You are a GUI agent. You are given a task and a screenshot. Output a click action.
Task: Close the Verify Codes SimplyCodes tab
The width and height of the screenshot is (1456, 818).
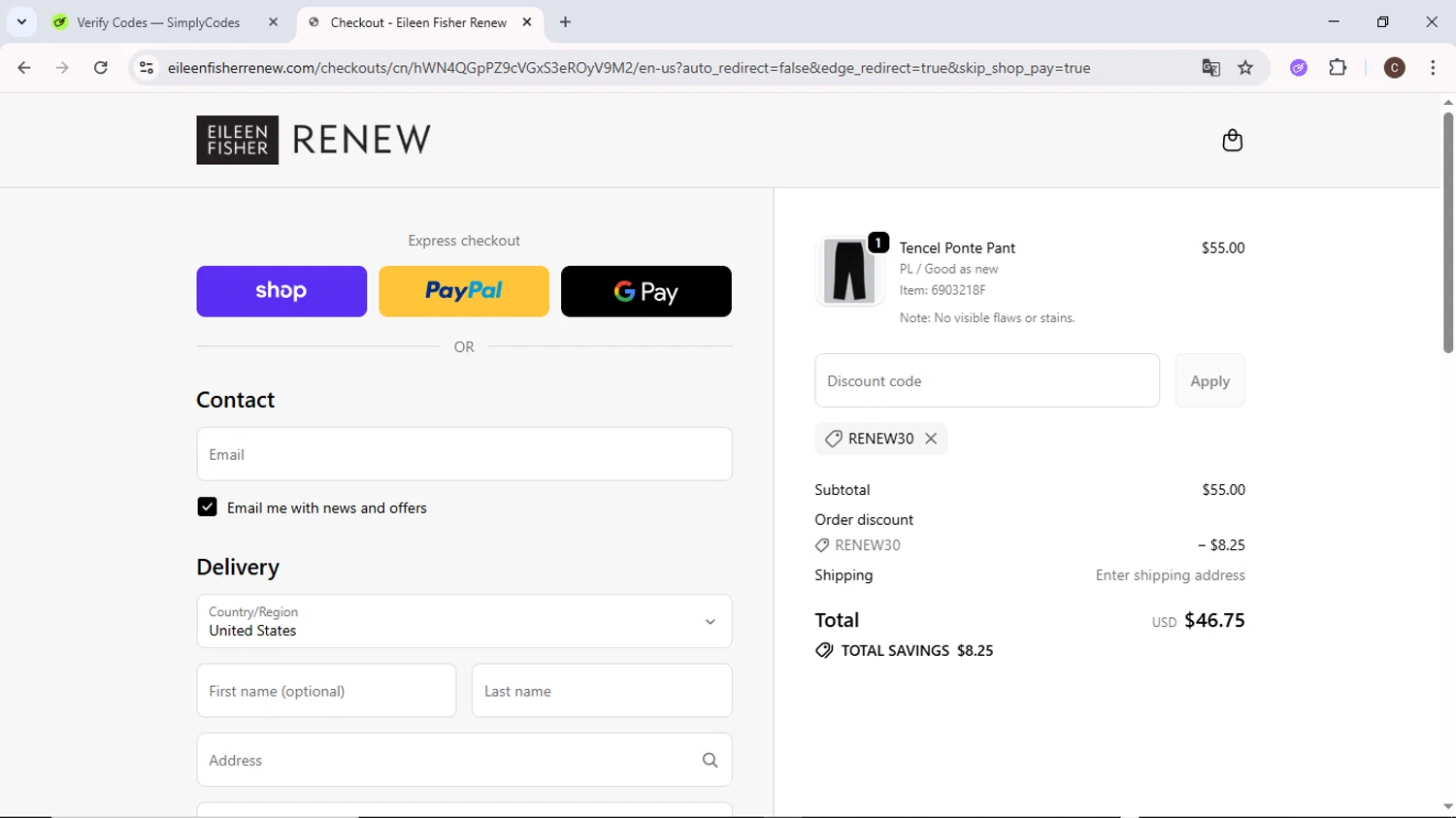(x=273, y=21)
